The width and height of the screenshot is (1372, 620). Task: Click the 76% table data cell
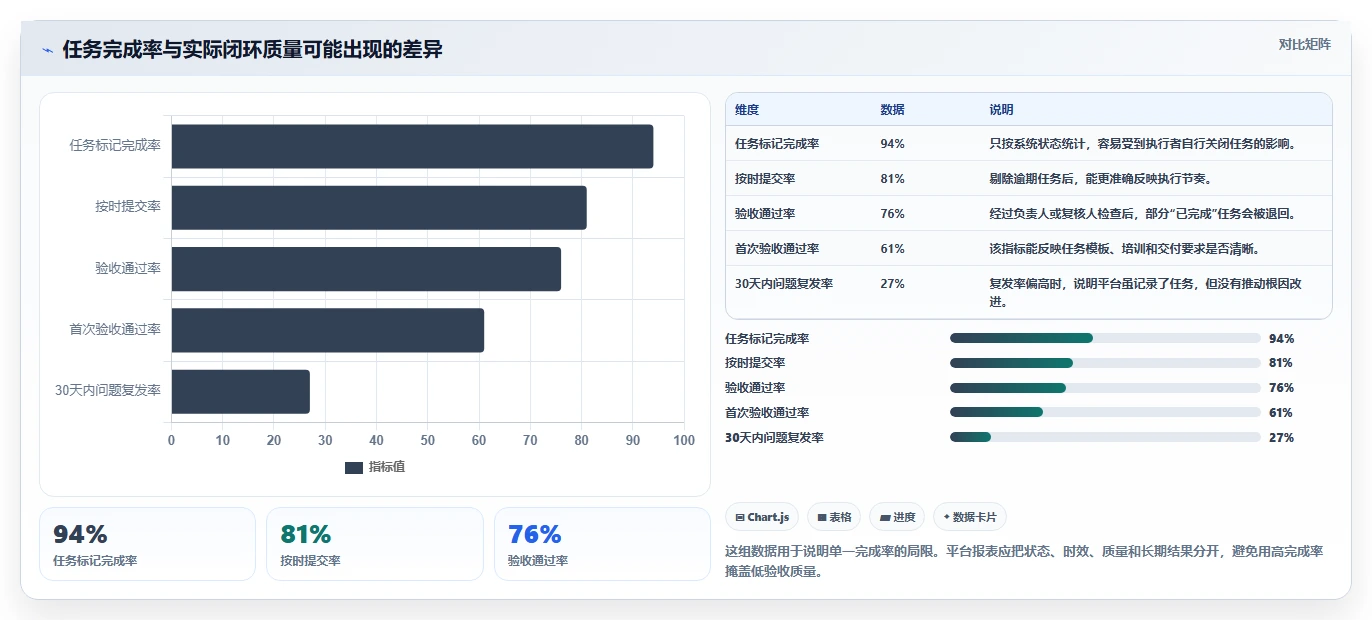tap(892, 214)
